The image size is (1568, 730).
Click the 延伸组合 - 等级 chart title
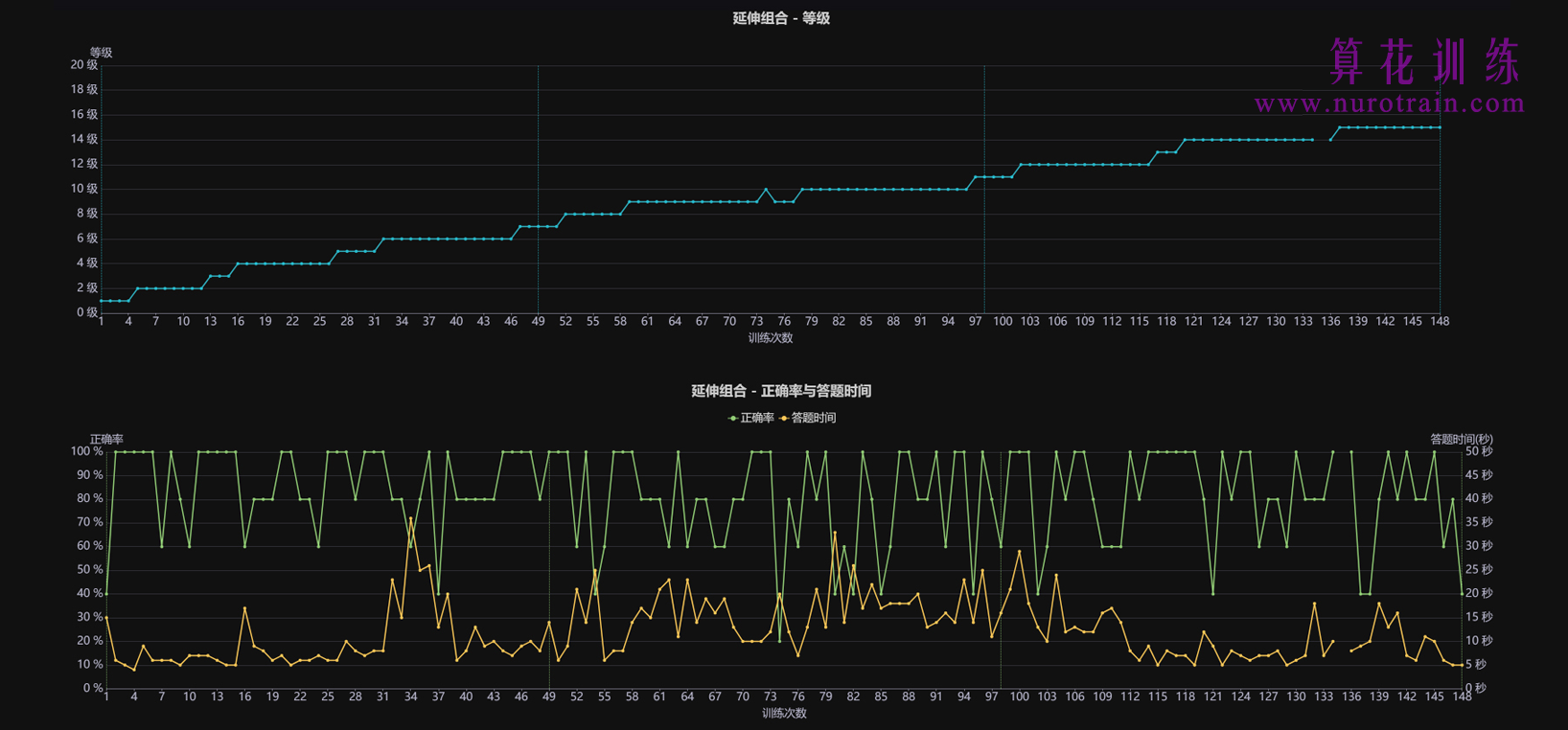coord(781,18)
